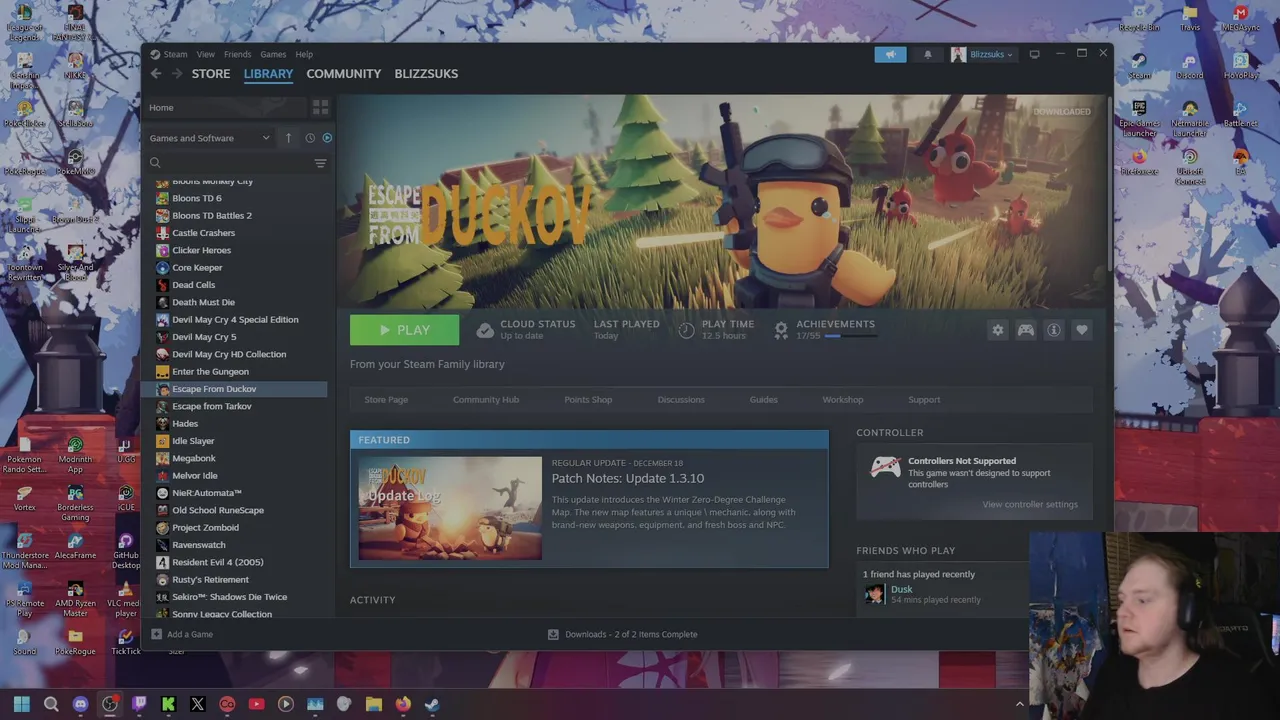Open the Support link

coord(924,399)
